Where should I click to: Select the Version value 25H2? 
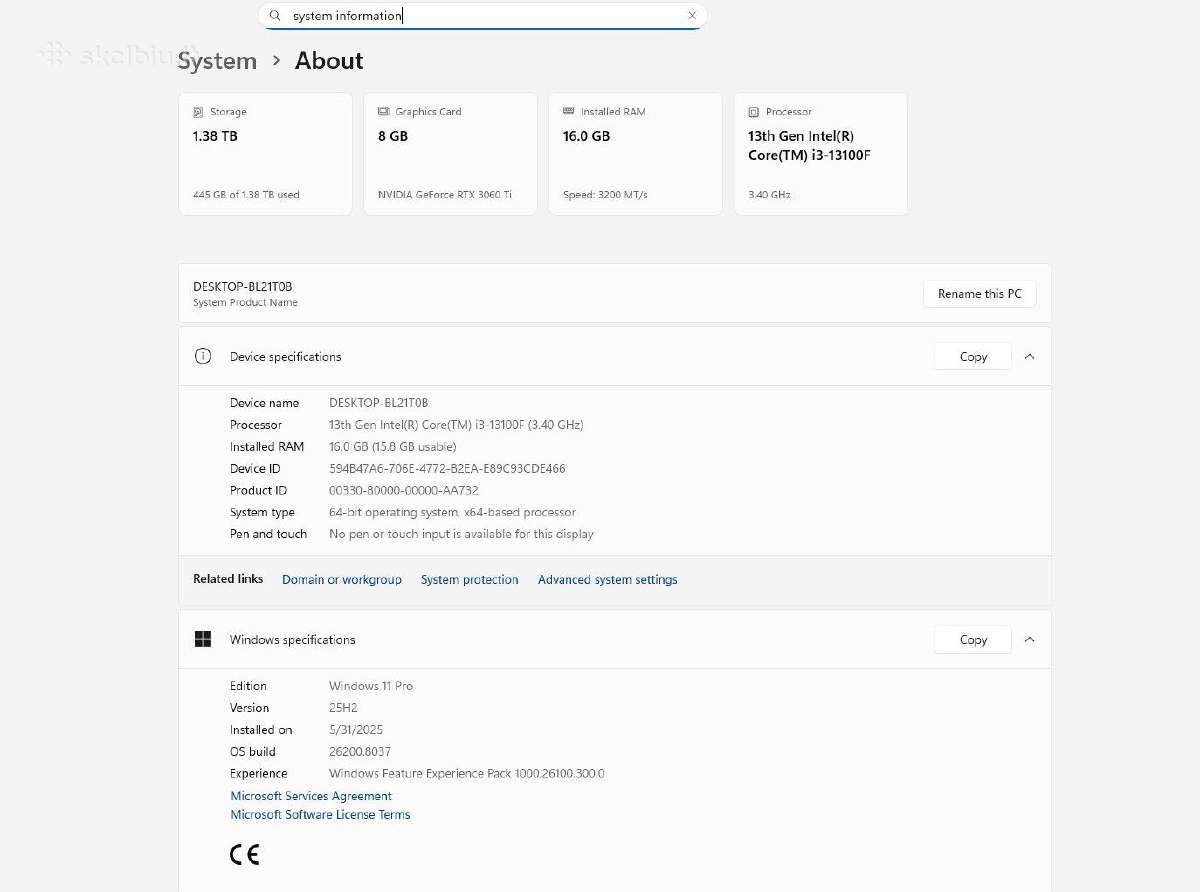point(343,708)
